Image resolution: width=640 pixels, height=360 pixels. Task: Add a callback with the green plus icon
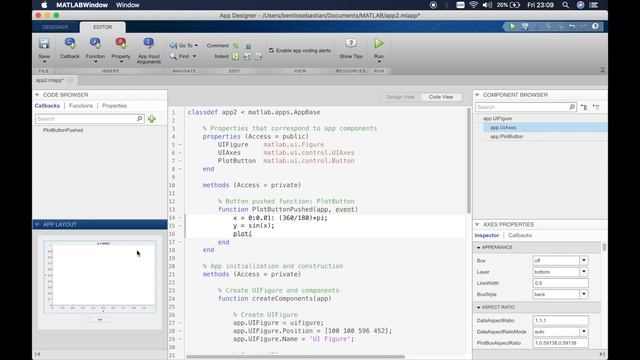point(152,119)
